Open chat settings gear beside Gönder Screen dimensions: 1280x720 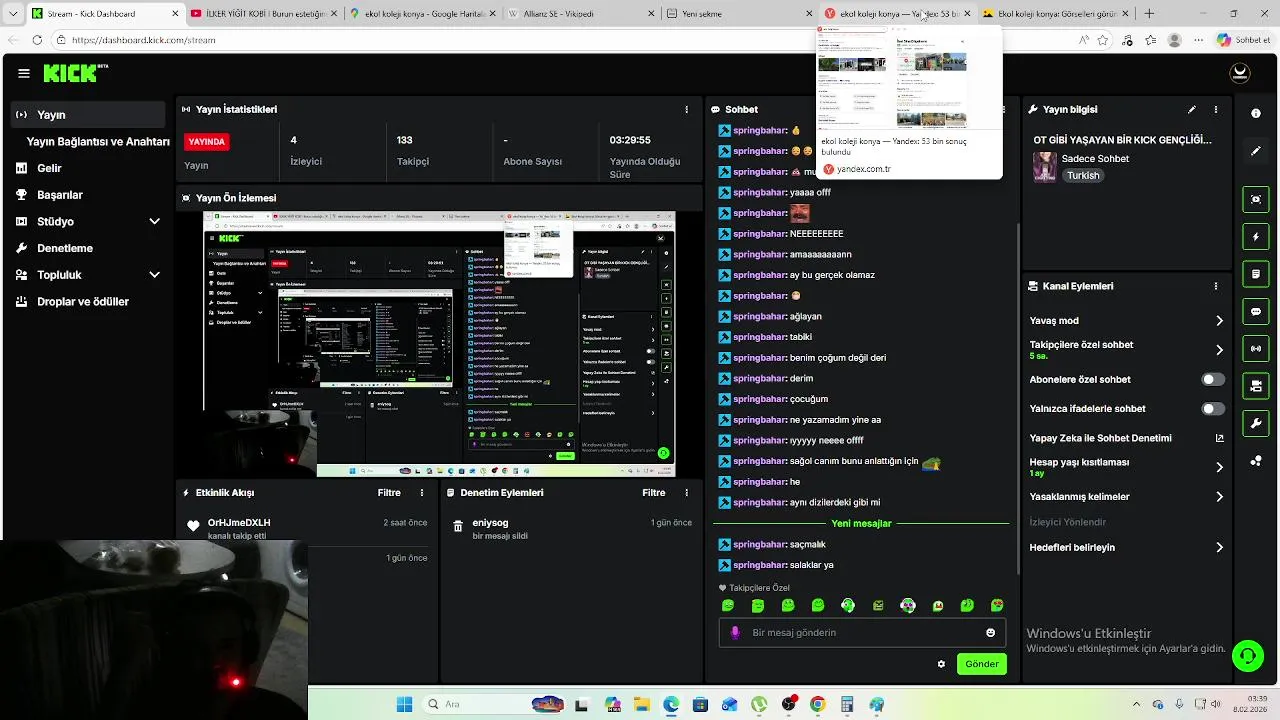click(x=941, y=664)
